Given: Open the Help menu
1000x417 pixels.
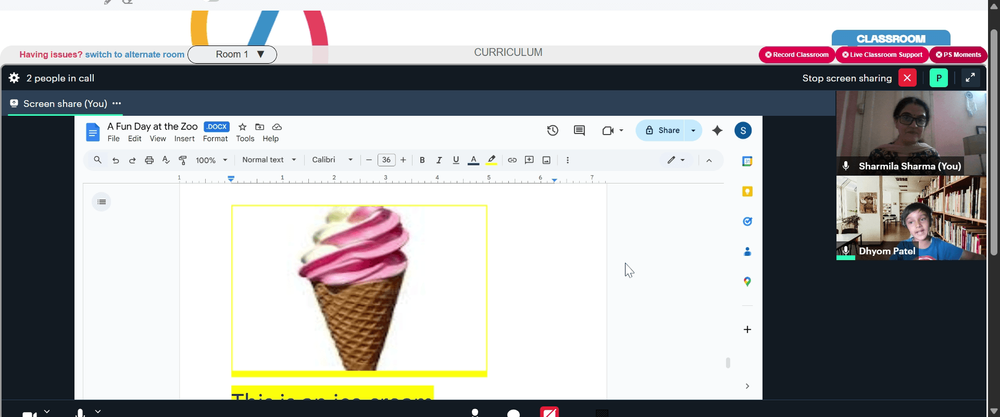Looking at the screenshot, I should click(x=270, y=138).
